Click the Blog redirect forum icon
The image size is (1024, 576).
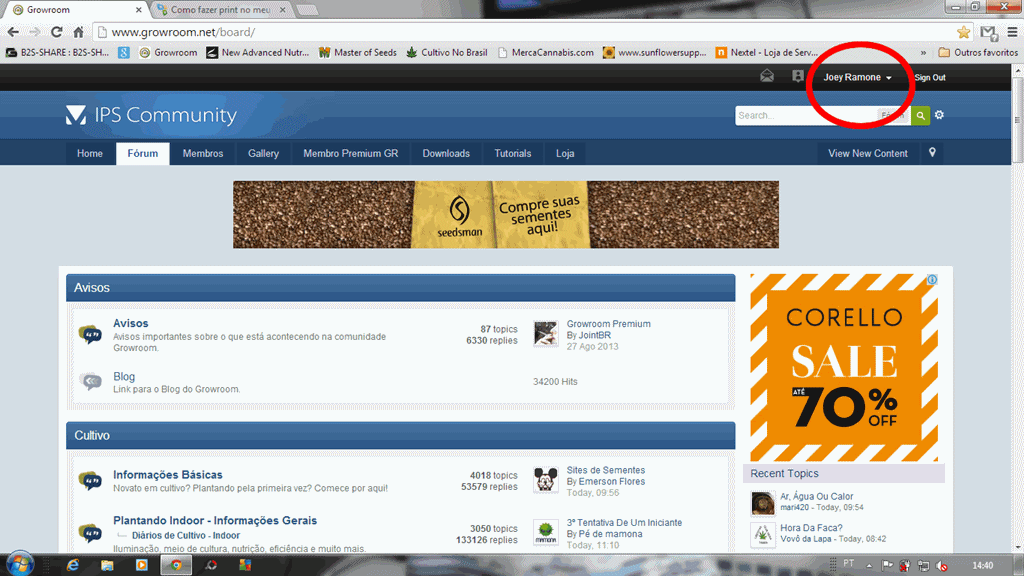90,381
